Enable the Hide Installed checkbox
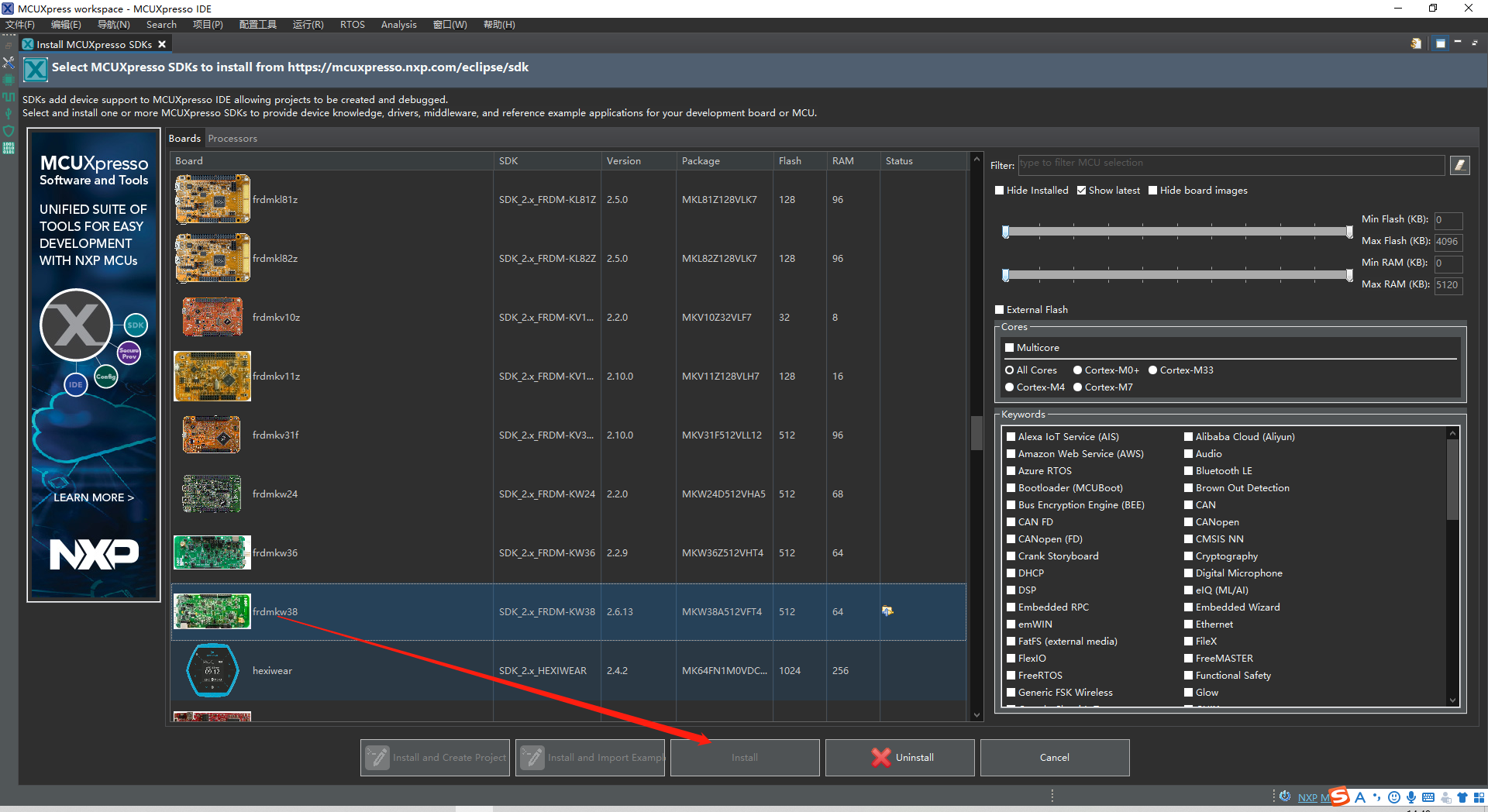Image resolution: width=1488 pixels, height=812 pixels. [1000, 191]
